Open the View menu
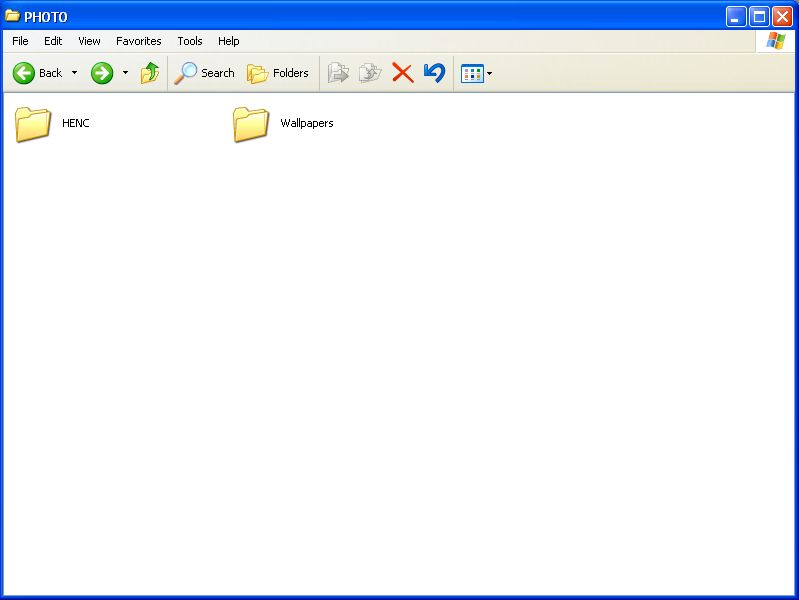799x600 pixels. 89,41
